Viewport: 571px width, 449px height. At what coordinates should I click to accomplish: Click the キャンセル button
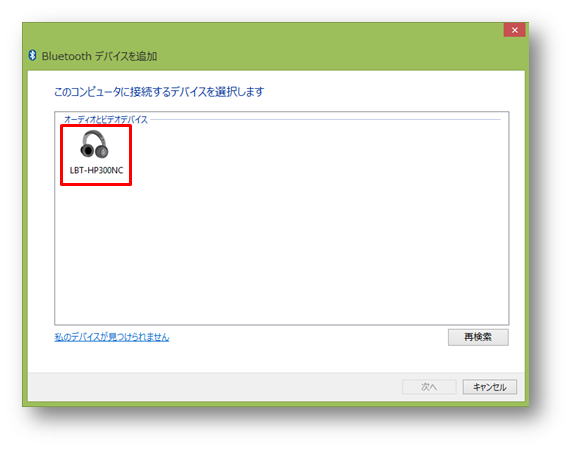(489, 387)
